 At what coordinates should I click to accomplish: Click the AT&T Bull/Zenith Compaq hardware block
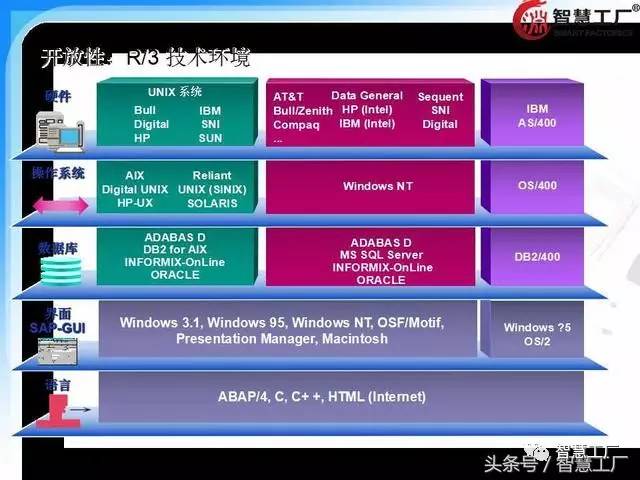pyautogui.click(x=366, y=115)
